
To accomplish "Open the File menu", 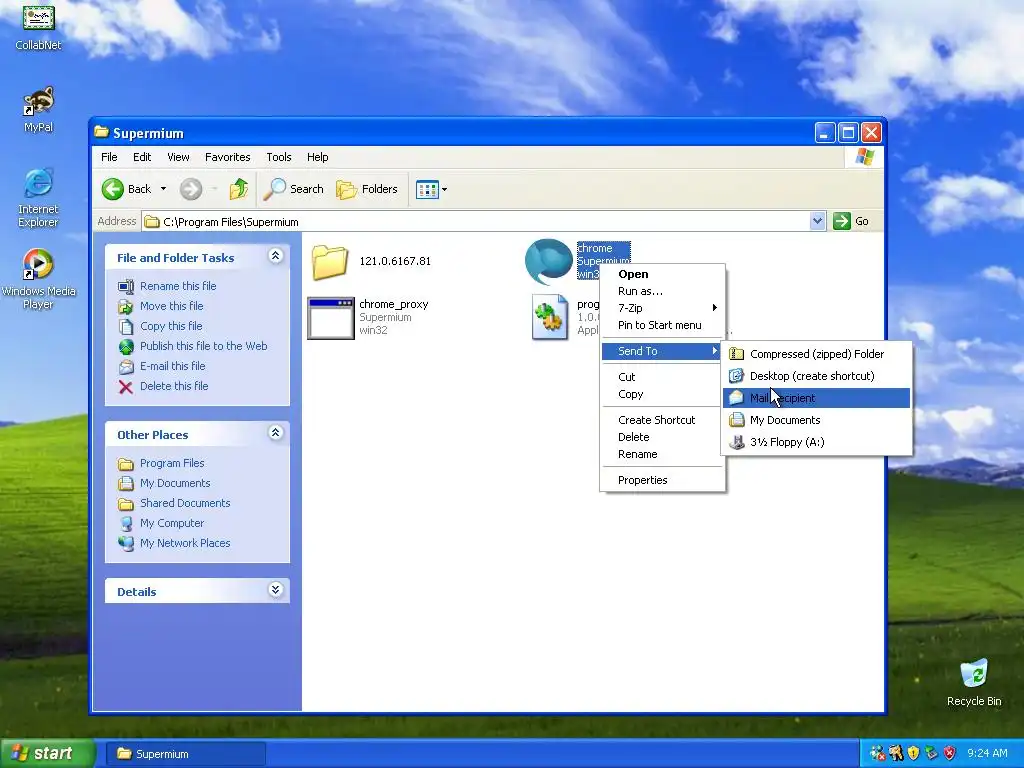I will pos(109,157).
